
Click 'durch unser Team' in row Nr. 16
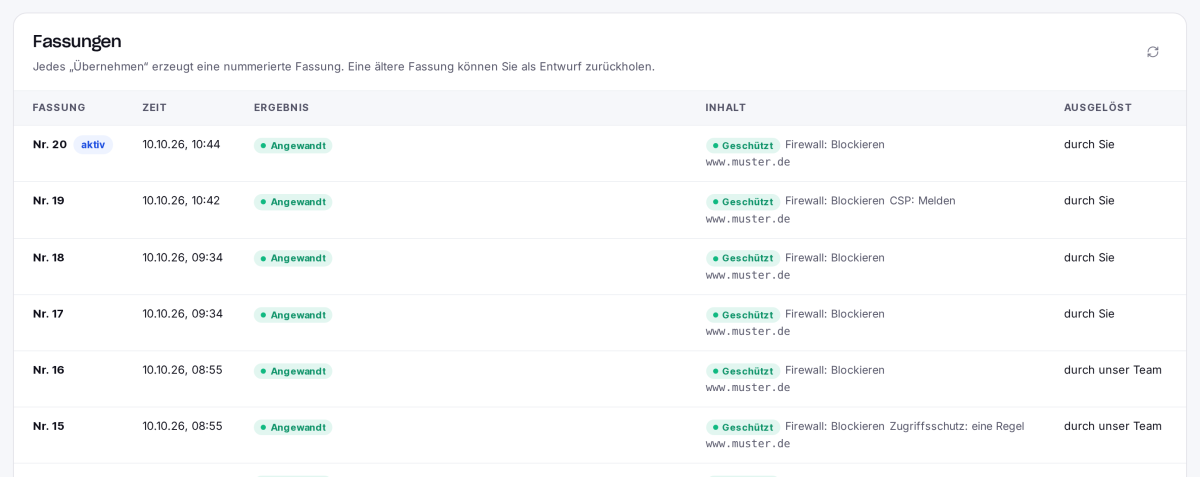(x=1113, y=369)
